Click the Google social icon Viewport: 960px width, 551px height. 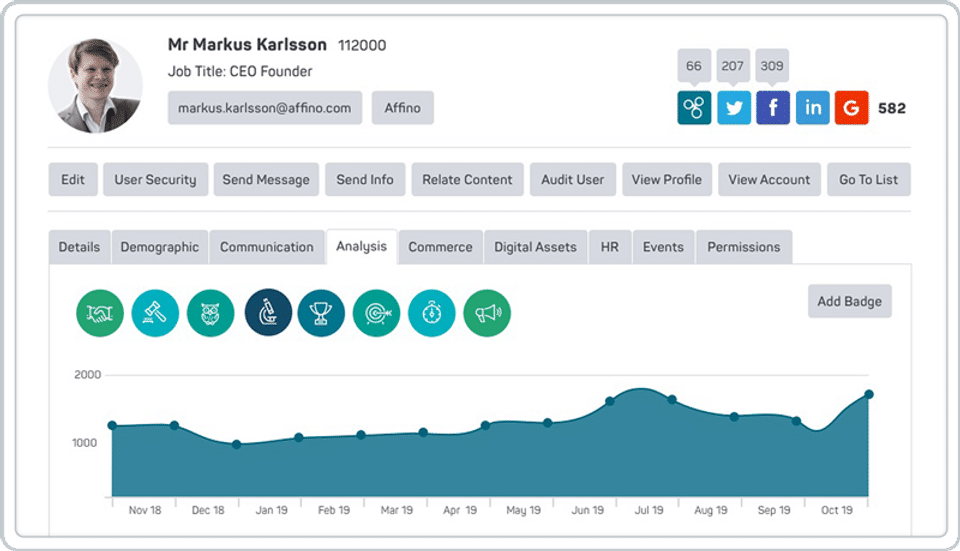(x=852, y=108)
